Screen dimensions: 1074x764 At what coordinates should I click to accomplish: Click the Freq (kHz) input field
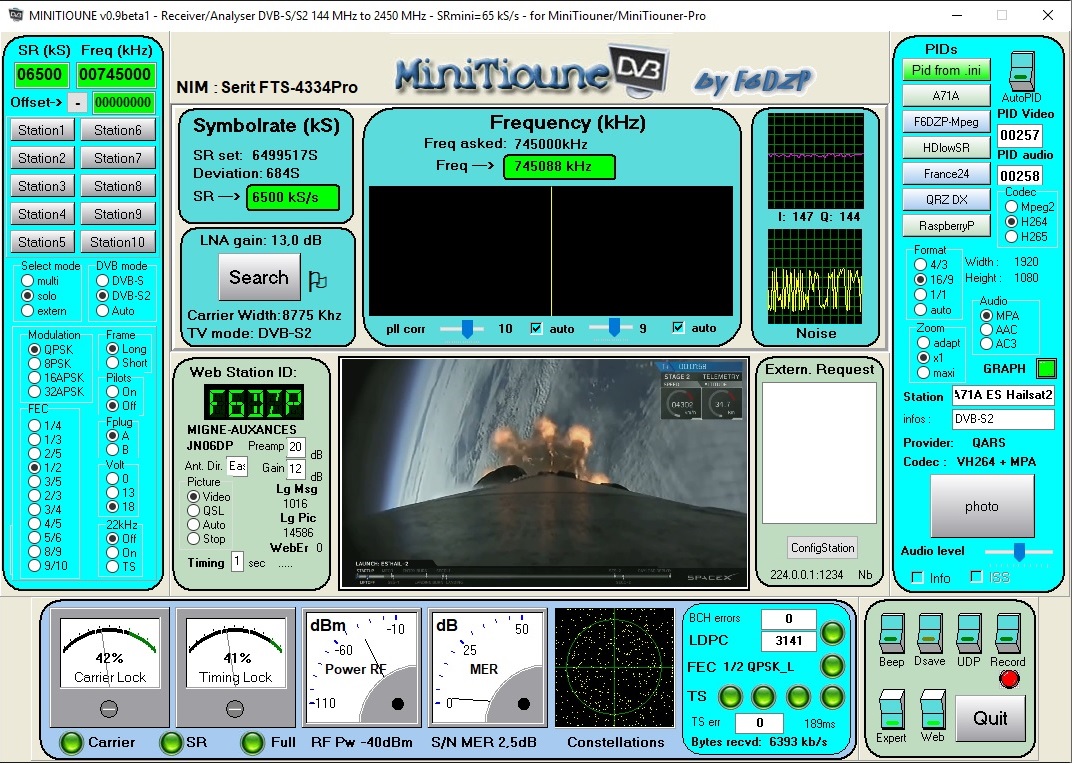pos(115,75)
